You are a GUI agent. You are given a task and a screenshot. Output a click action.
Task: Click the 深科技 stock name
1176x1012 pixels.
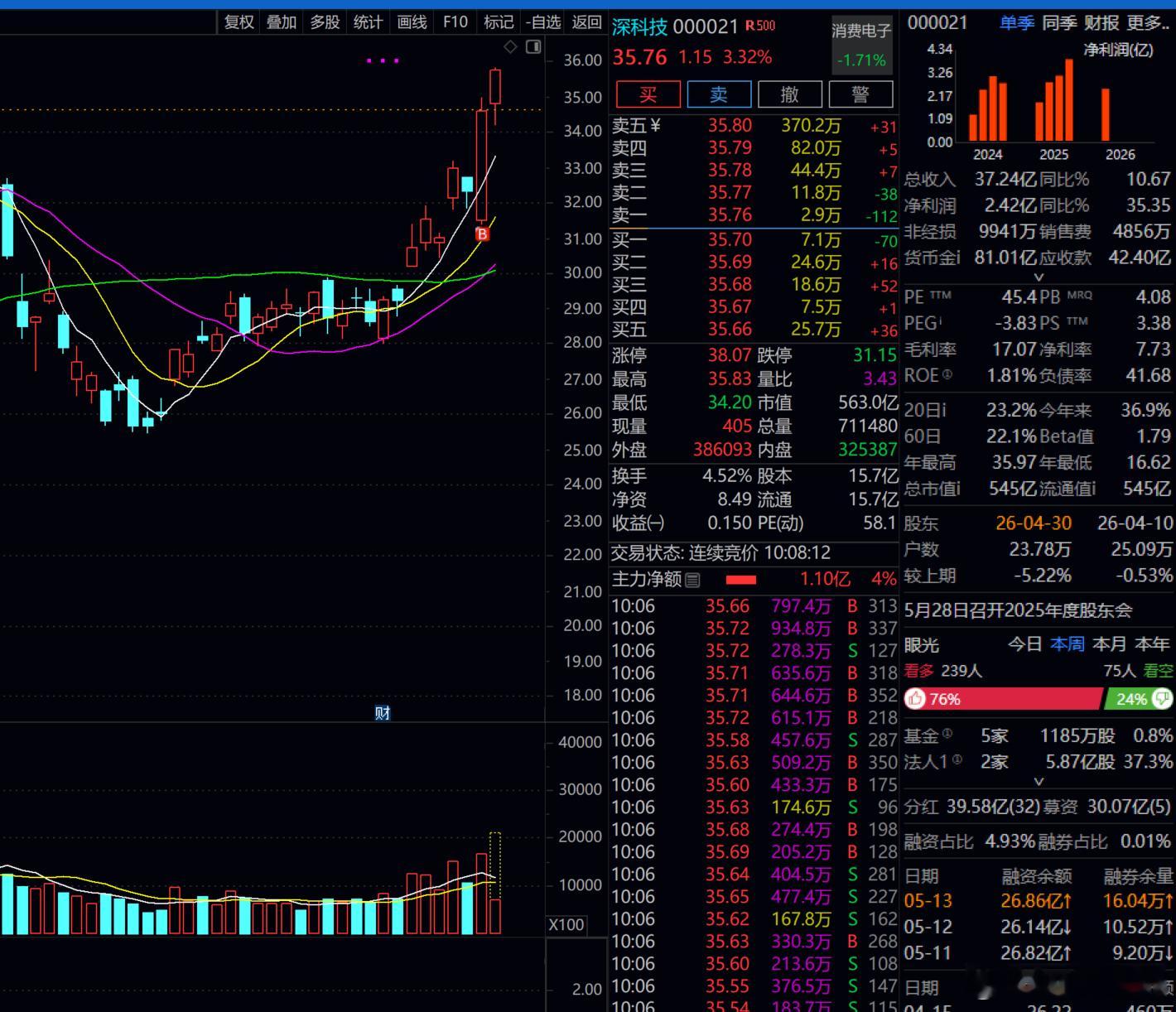click(x=639, y=27)
